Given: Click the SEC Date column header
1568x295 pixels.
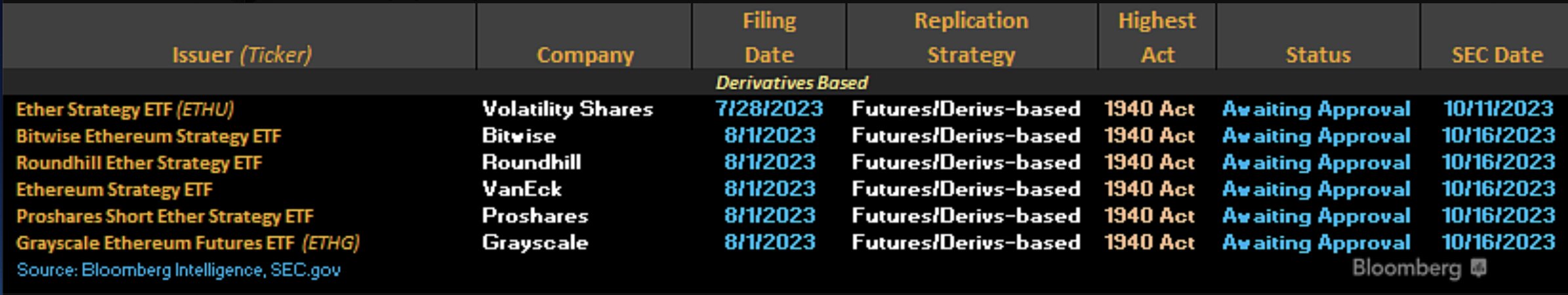Looking at the screenshot, I should [x=1497, y=54].
